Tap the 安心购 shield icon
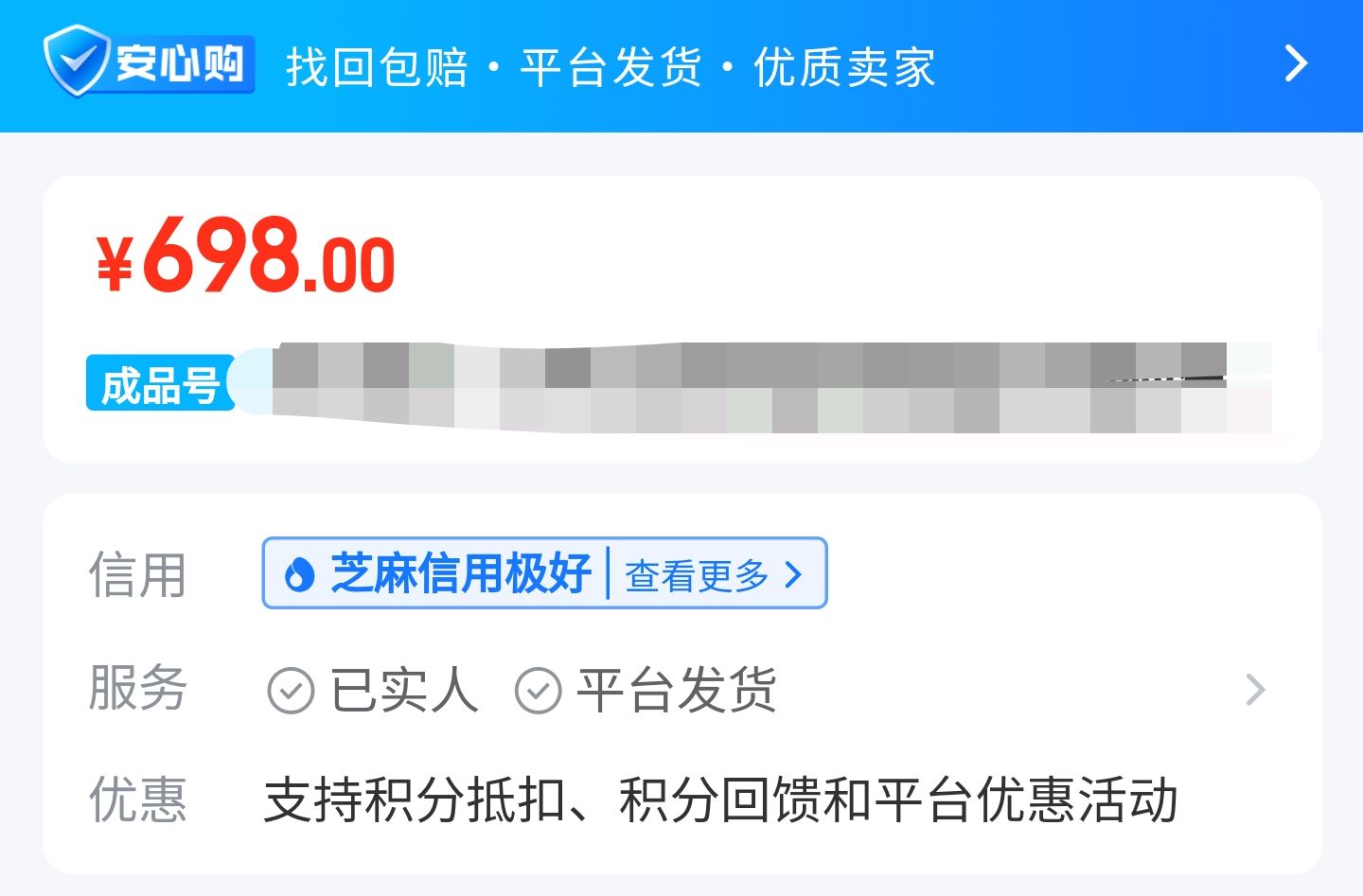1363x896 pixels. (78, 61)
